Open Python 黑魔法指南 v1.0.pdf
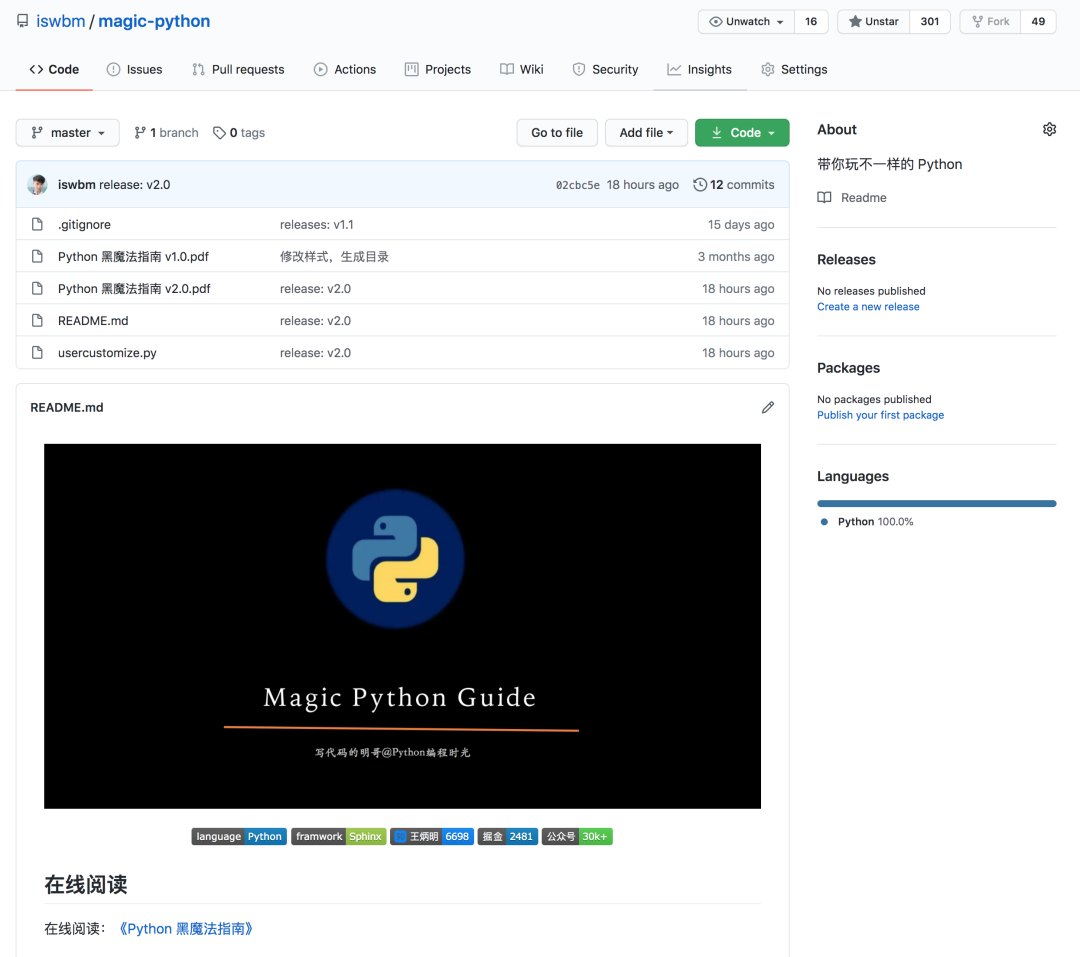This screenshot has height=957, width=1080. [x=133, y=256]
